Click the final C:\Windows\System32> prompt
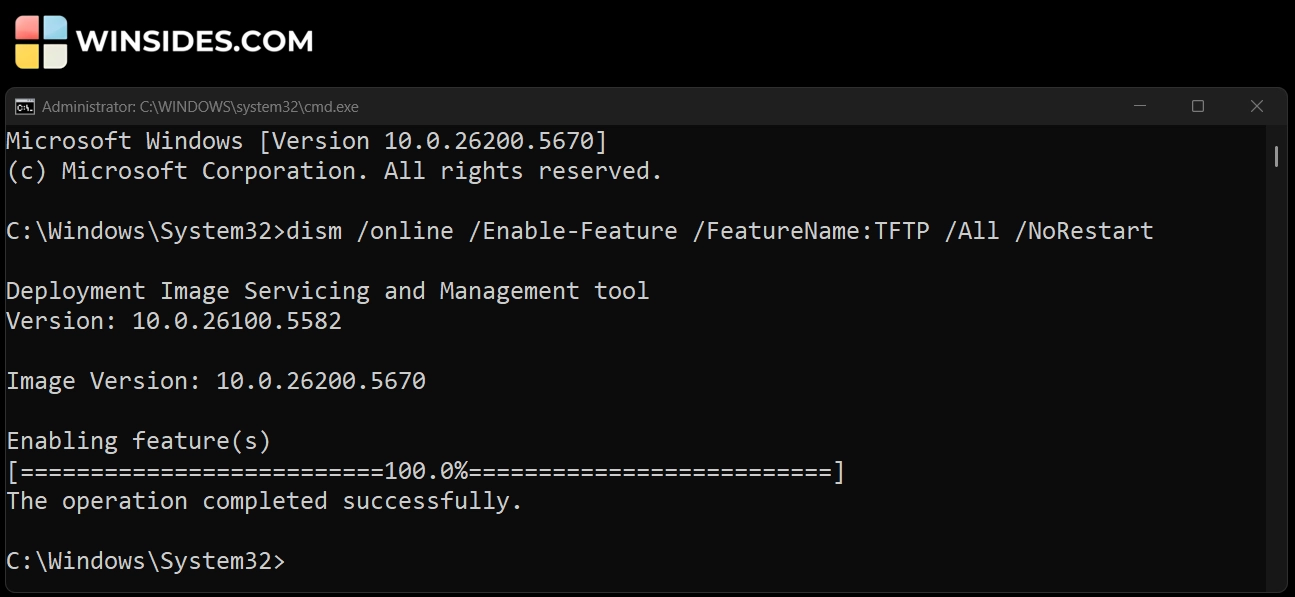Image resolution: width=1295 pixels, height=597 pixels. point(146,561)
